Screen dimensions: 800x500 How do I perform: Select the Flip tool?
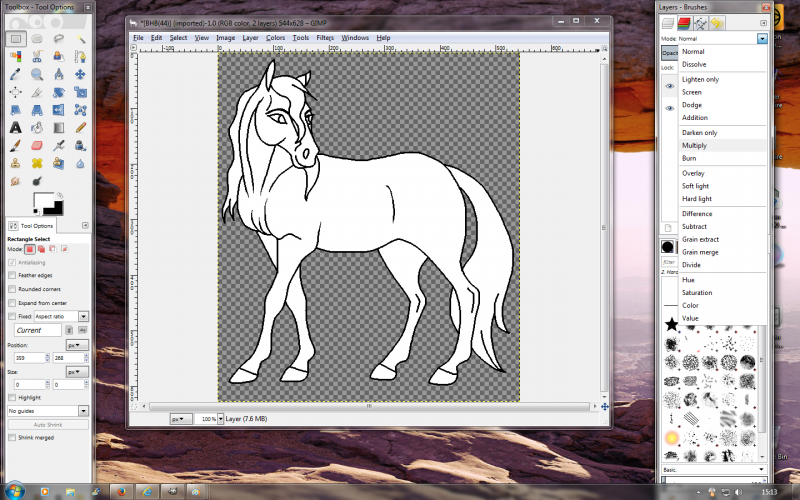click(59, 110)
